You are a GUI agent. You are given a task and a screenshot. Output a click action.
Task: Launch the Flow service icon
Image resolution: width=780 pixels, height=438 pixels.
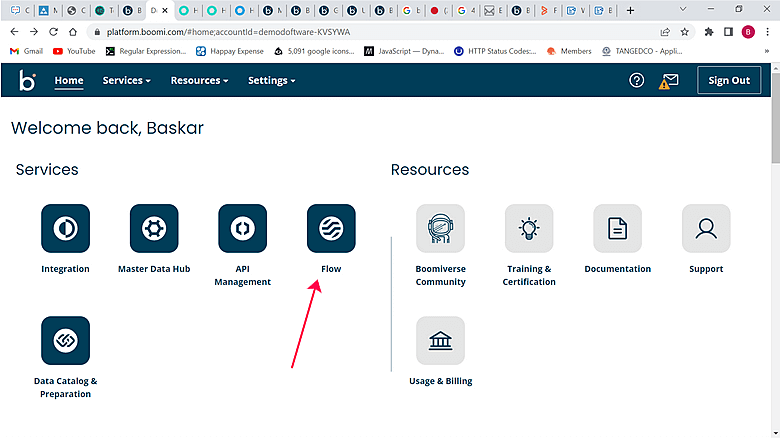331,228
